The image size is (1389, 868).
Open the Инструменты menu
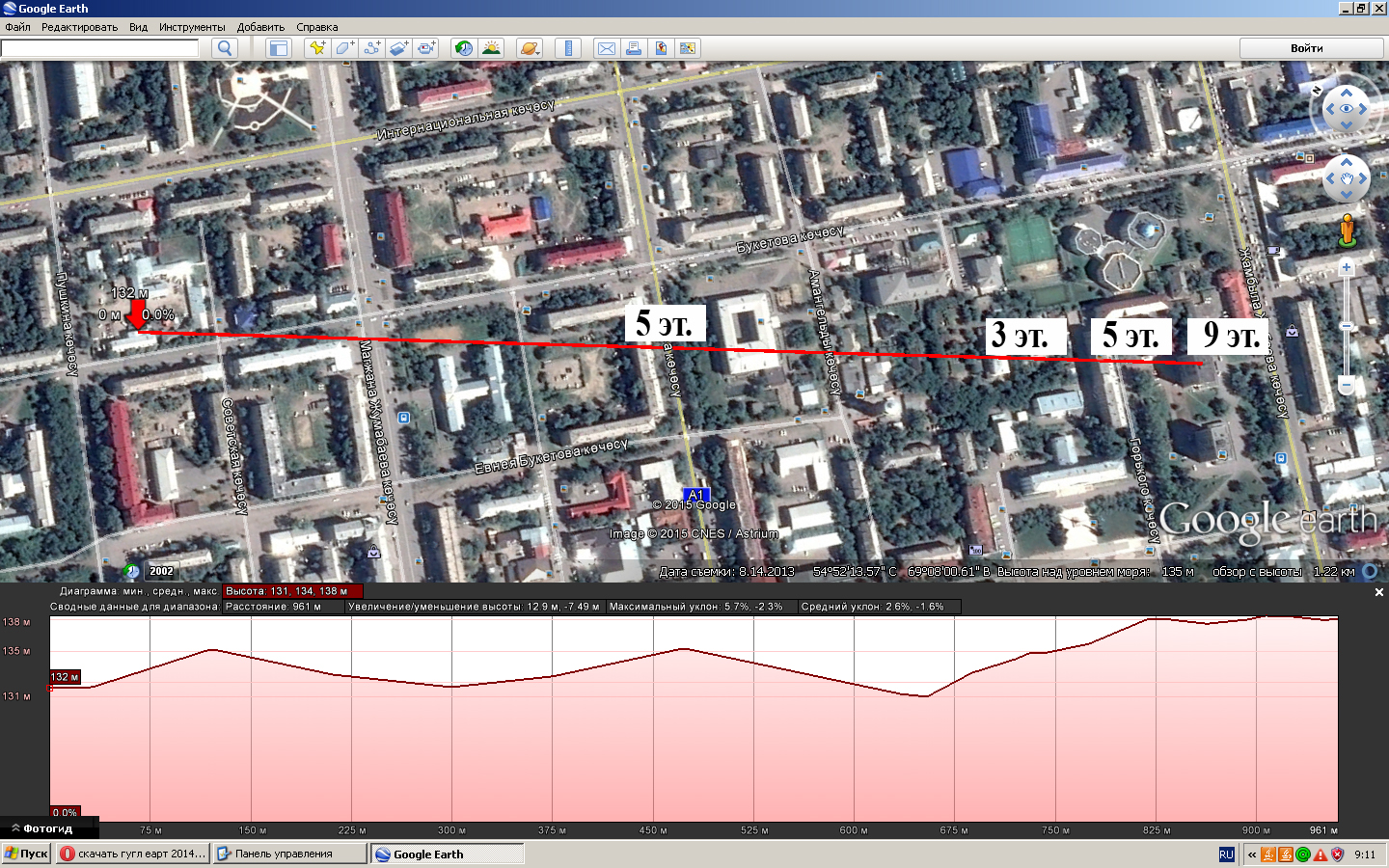click(192, 27)
